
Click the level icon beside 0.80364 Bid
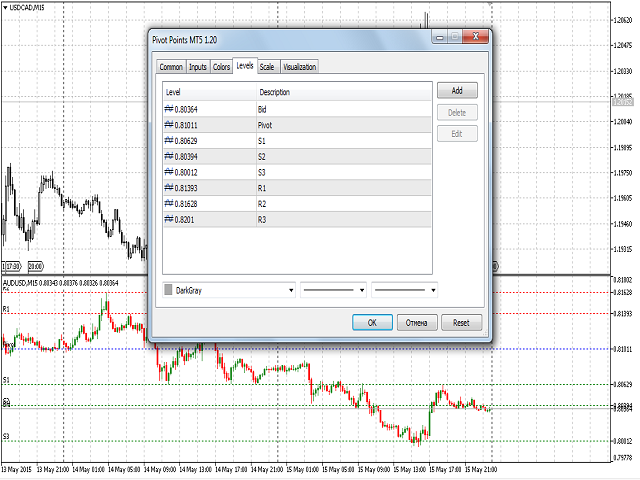169,110
